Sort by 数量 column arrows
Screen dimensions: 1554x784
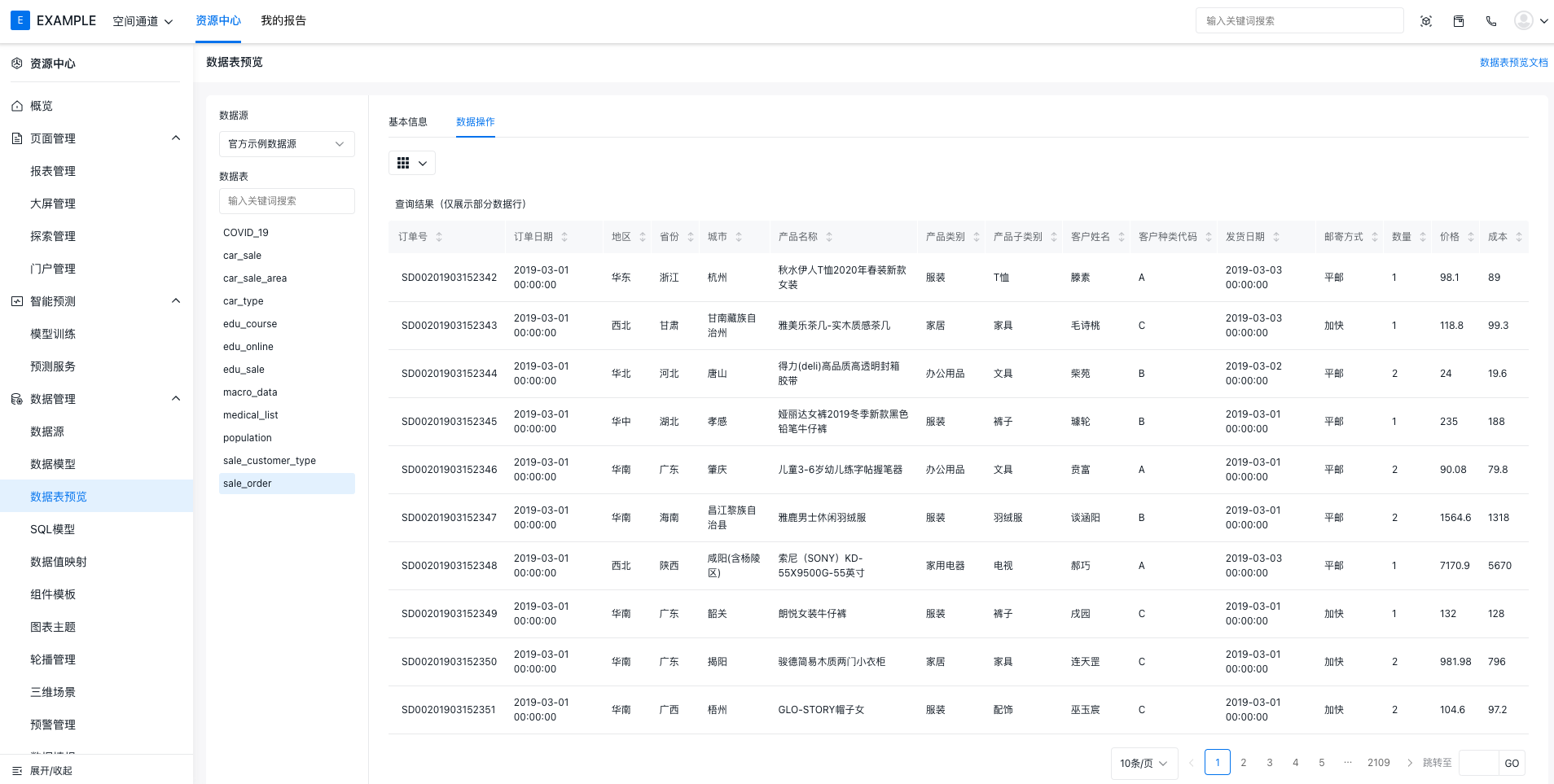pyautogui.click(x=1423, y=237)
